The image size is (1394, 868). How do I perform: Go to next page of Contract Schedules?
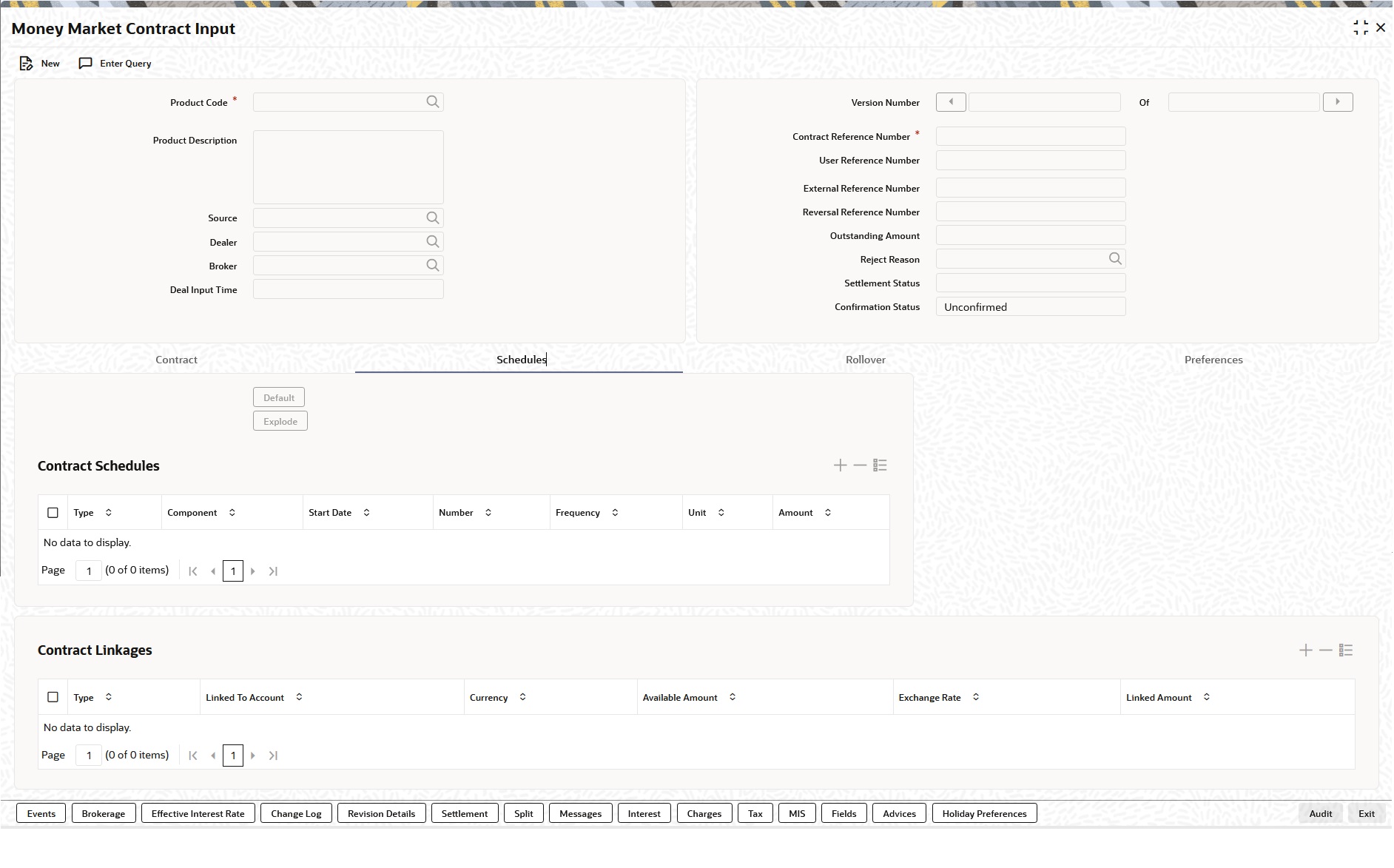tap(253, 571)
